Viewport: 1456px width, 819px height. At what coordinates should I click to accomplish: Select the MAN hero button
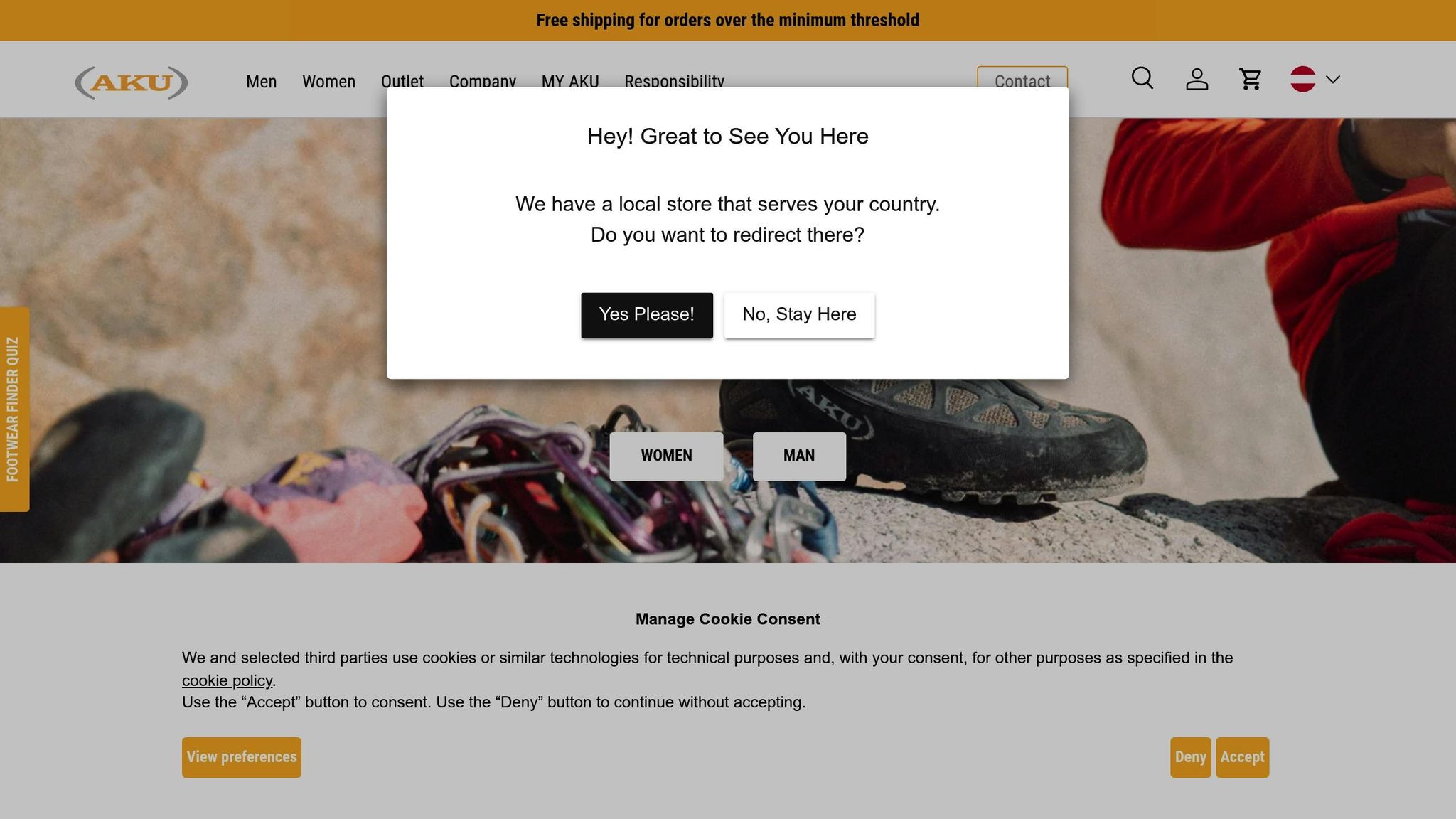coord(799,456)
